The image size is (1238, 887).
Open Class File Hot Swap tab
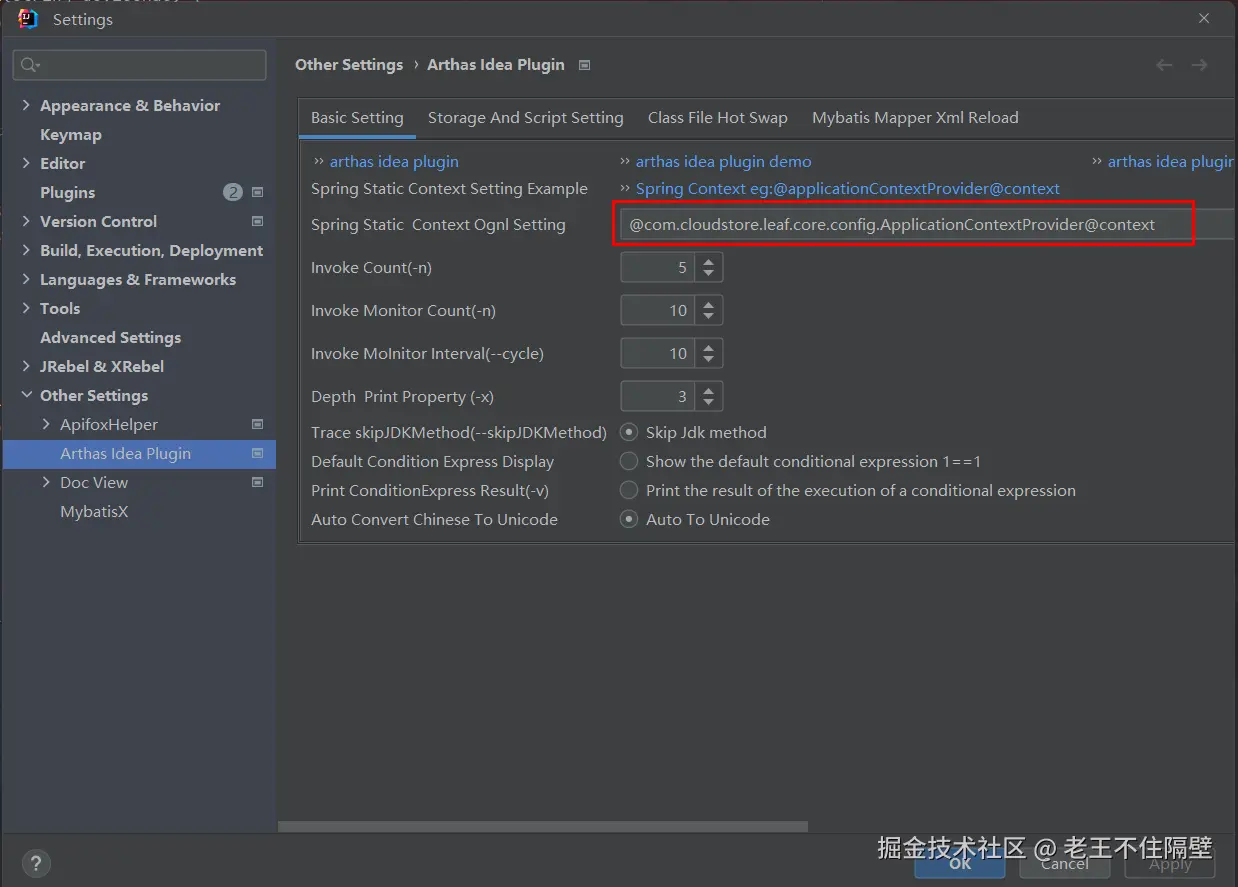[x=718, y=117]
